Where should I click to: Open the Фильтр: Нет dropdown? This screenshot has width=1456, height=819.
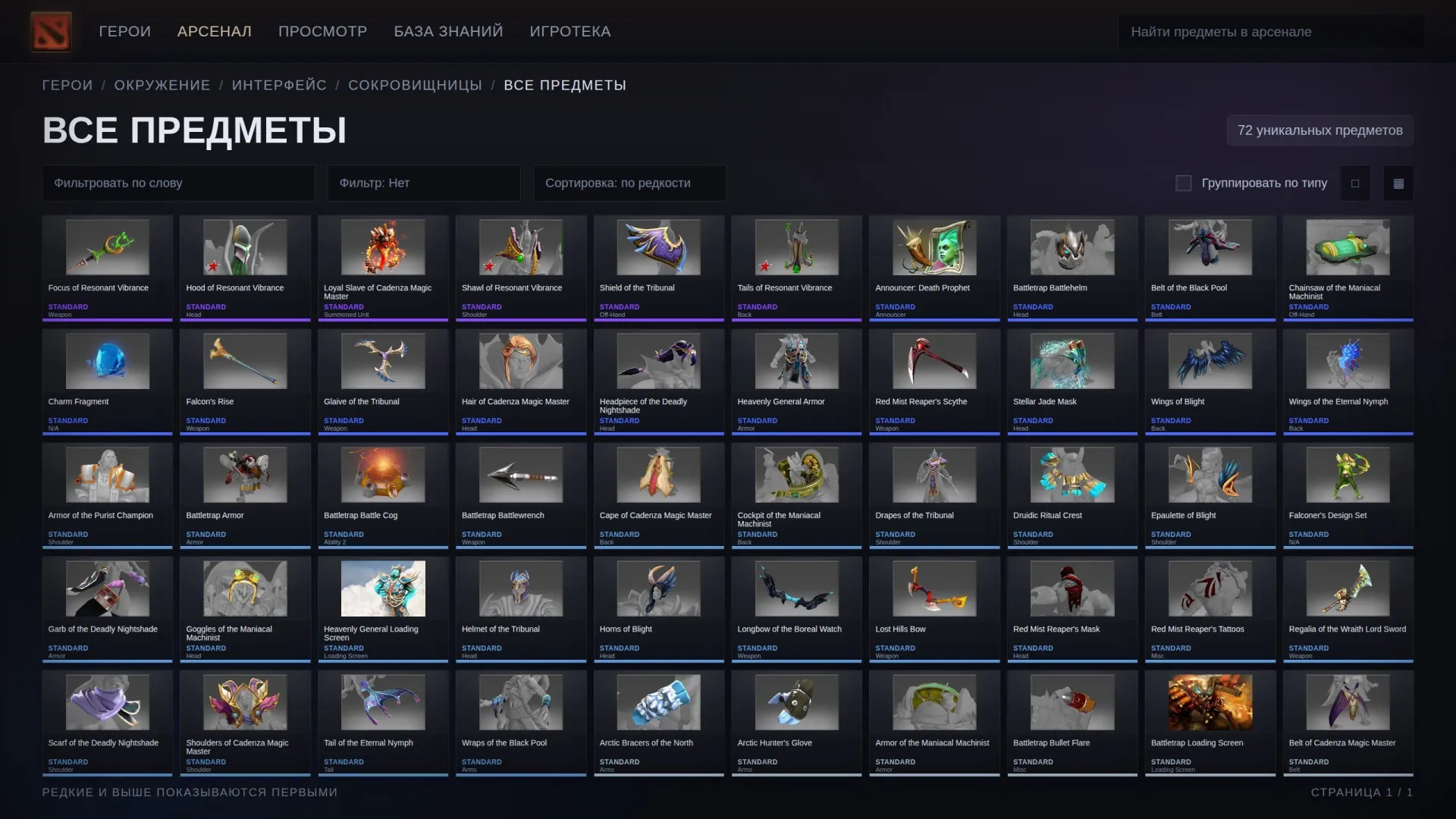[x=424, y=184]
